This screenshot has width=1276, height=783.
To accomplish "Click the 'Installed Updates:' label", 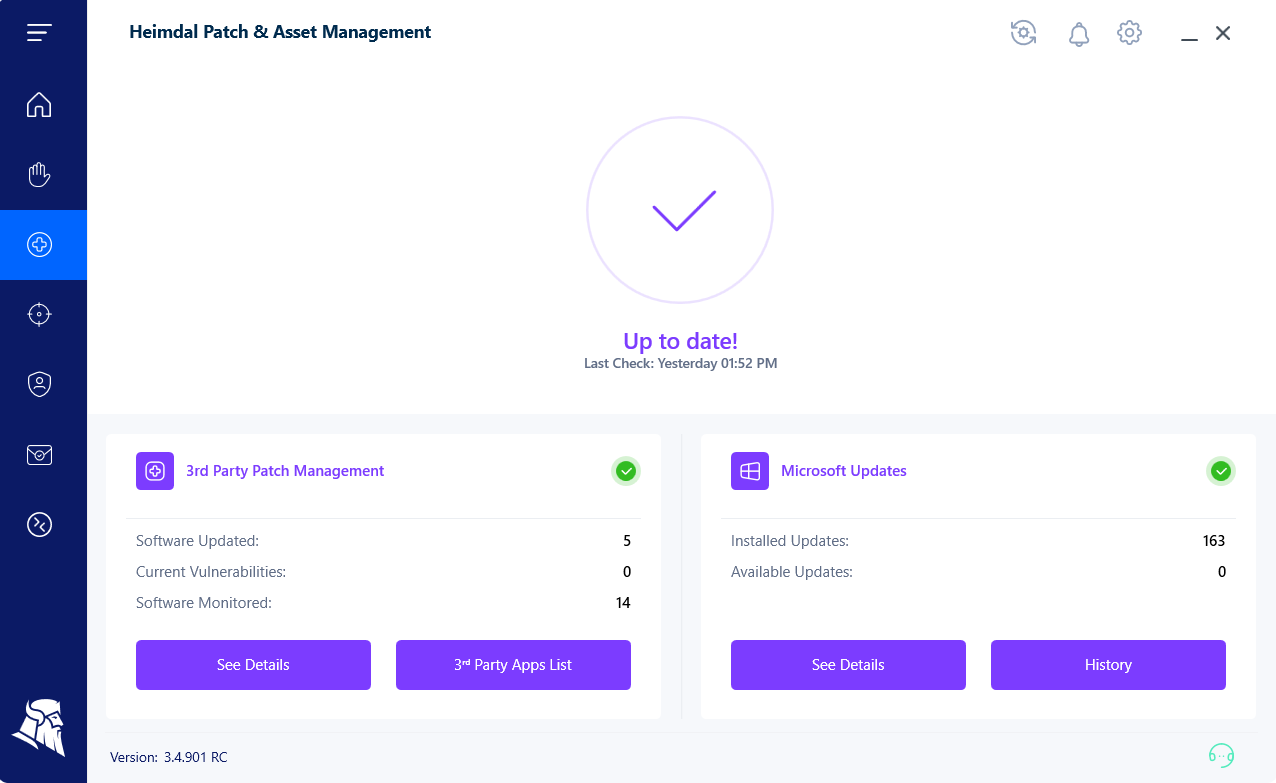I will coord(790,541).
